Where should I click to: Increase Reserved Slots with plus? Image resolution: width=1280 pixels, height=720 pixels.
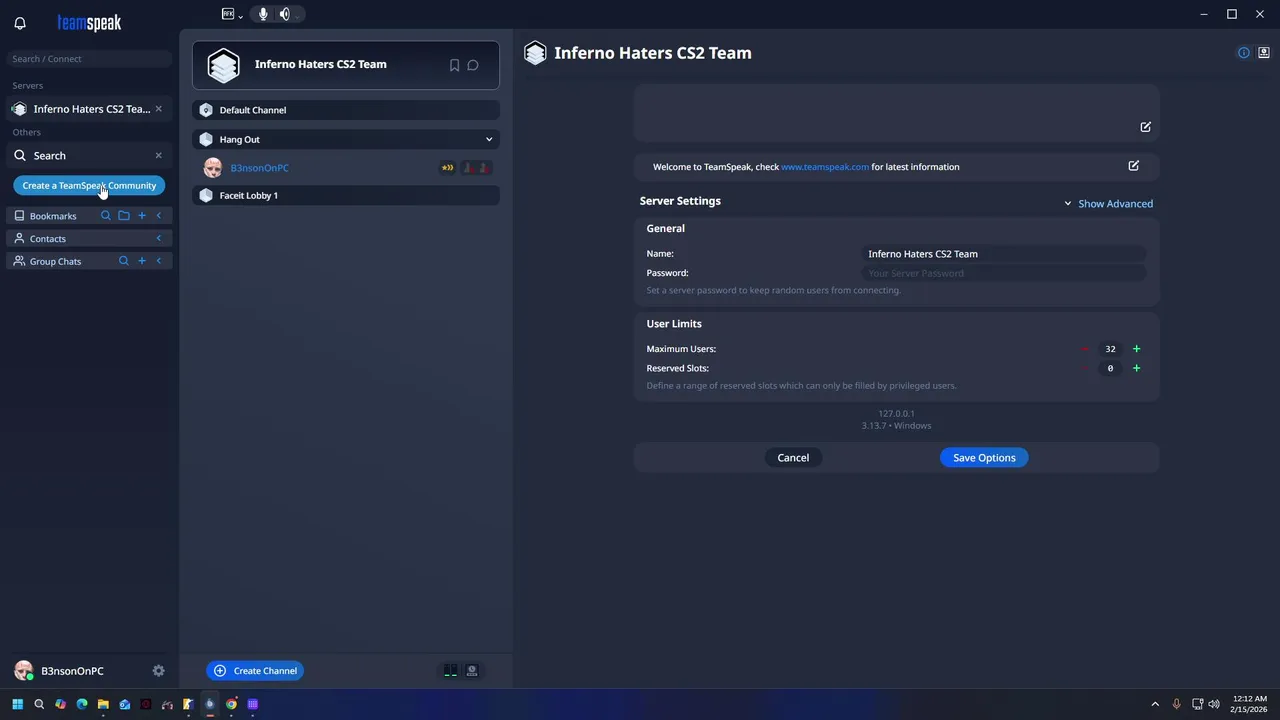(x=1136, y=368)
